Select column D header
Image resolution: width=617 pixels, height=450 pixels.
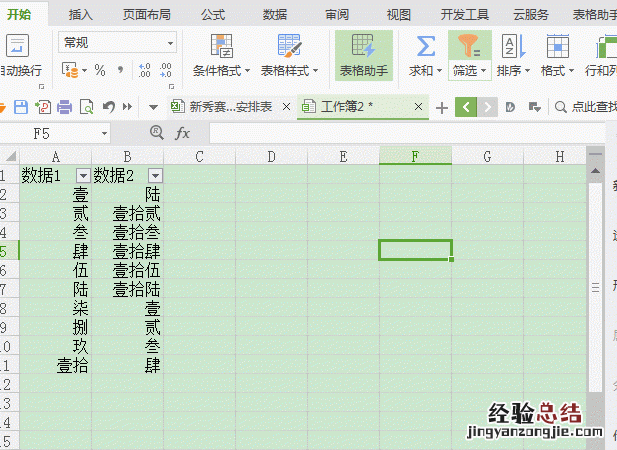[x=271, y=156]
